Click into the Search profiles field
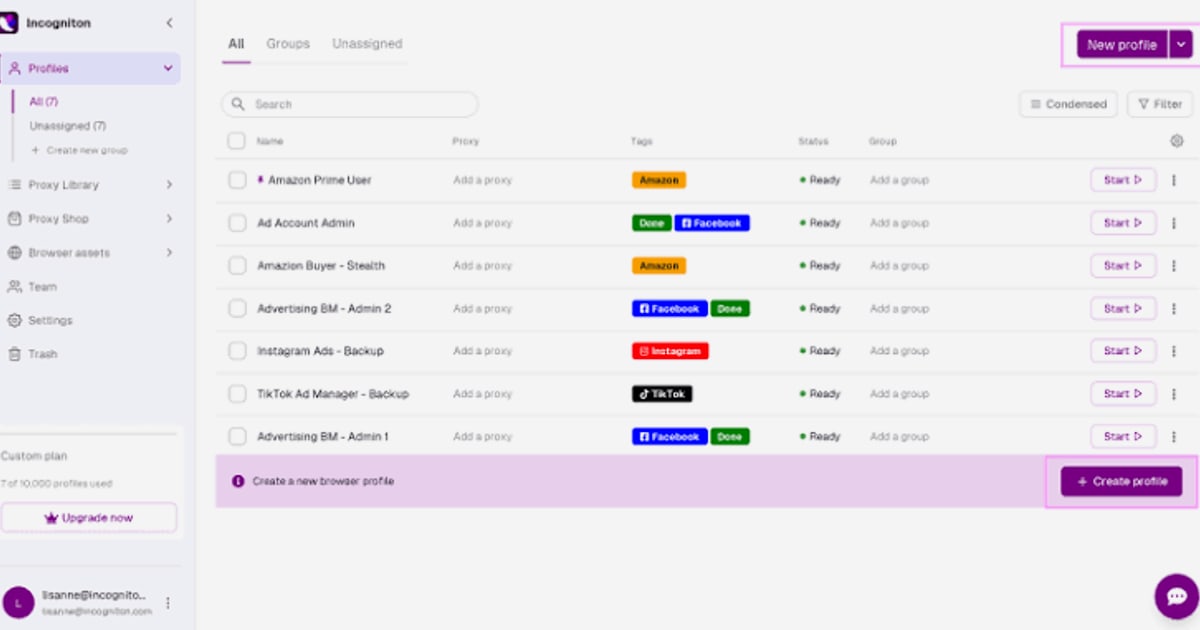This screenshot has width=1200, height=630. tap(350, 104)
